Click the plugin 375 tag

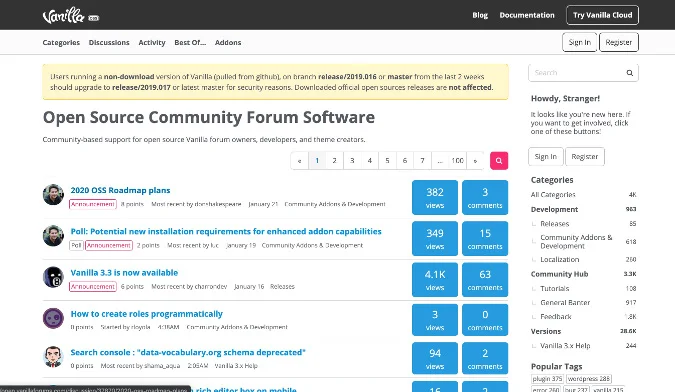tap(547, 379)
